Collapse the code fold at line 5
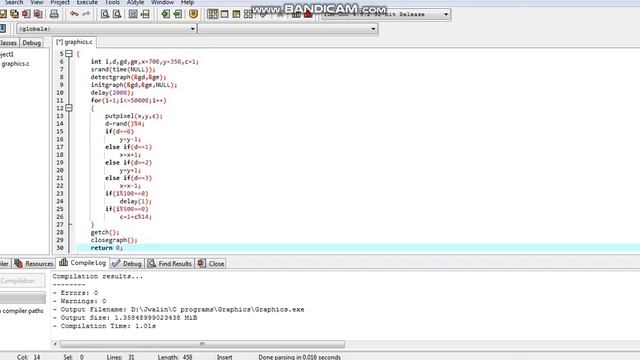Viewport: 640px width, 360px height. click(x=69, y=54)
